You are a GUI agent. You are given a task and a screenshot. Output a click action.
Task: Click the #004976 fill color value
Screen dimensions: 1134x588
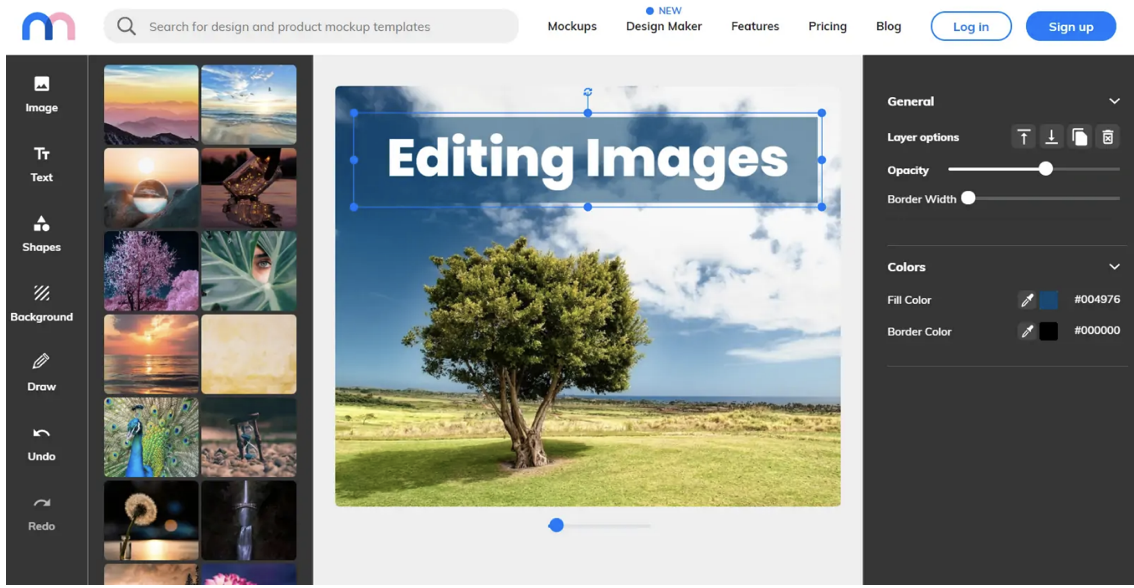pyautogui.click(x=1097, y=299)
